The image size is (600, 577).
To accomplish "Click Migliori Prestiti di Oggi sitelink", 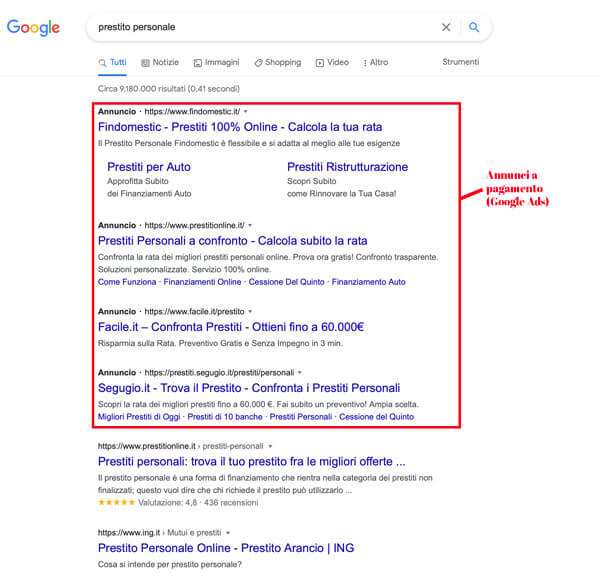I will [x=139, y=416].
